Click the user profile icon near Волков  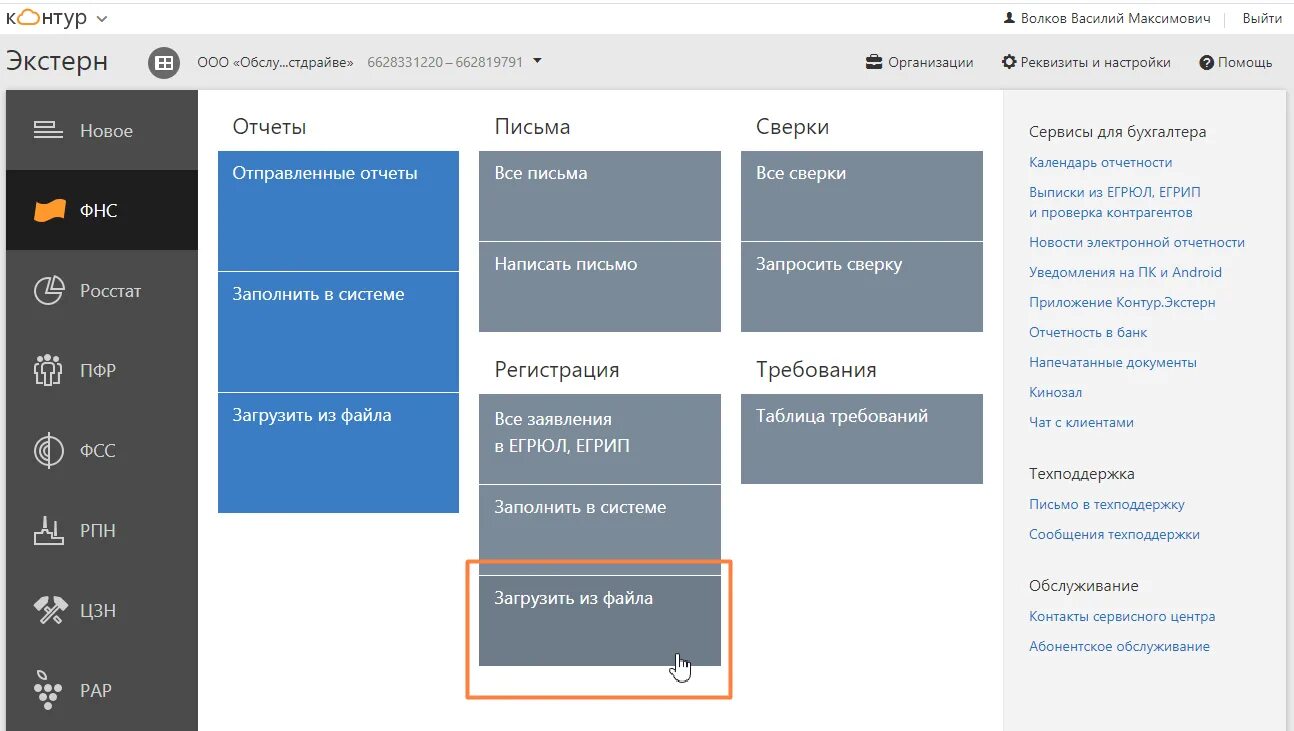click(1009, 18)
